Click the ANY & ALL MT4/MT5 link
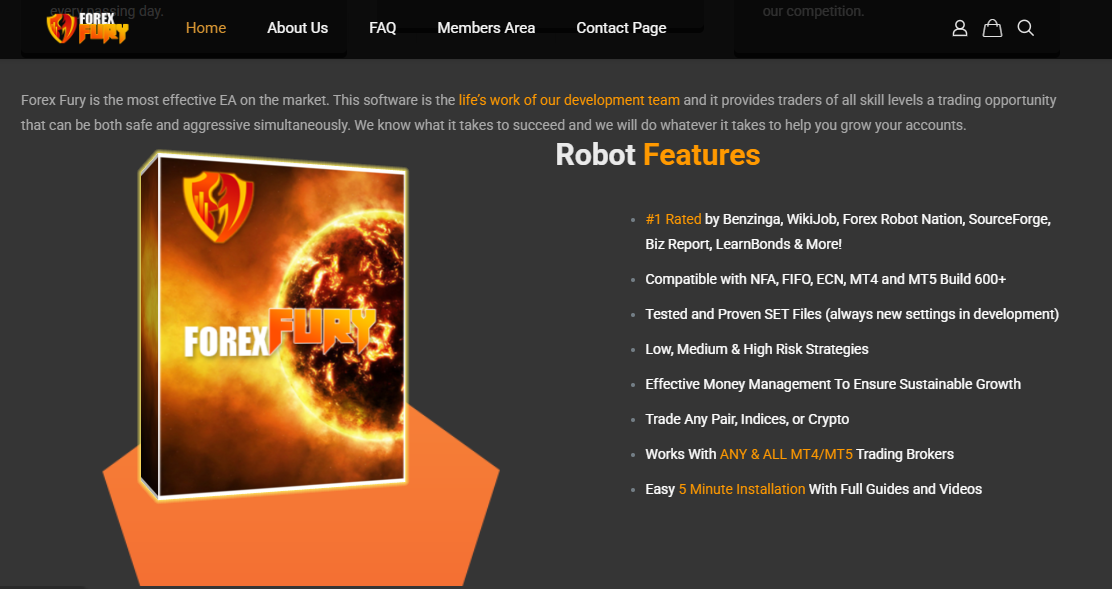Viewport: 1112px width, 589px height. tap(786, 454)
